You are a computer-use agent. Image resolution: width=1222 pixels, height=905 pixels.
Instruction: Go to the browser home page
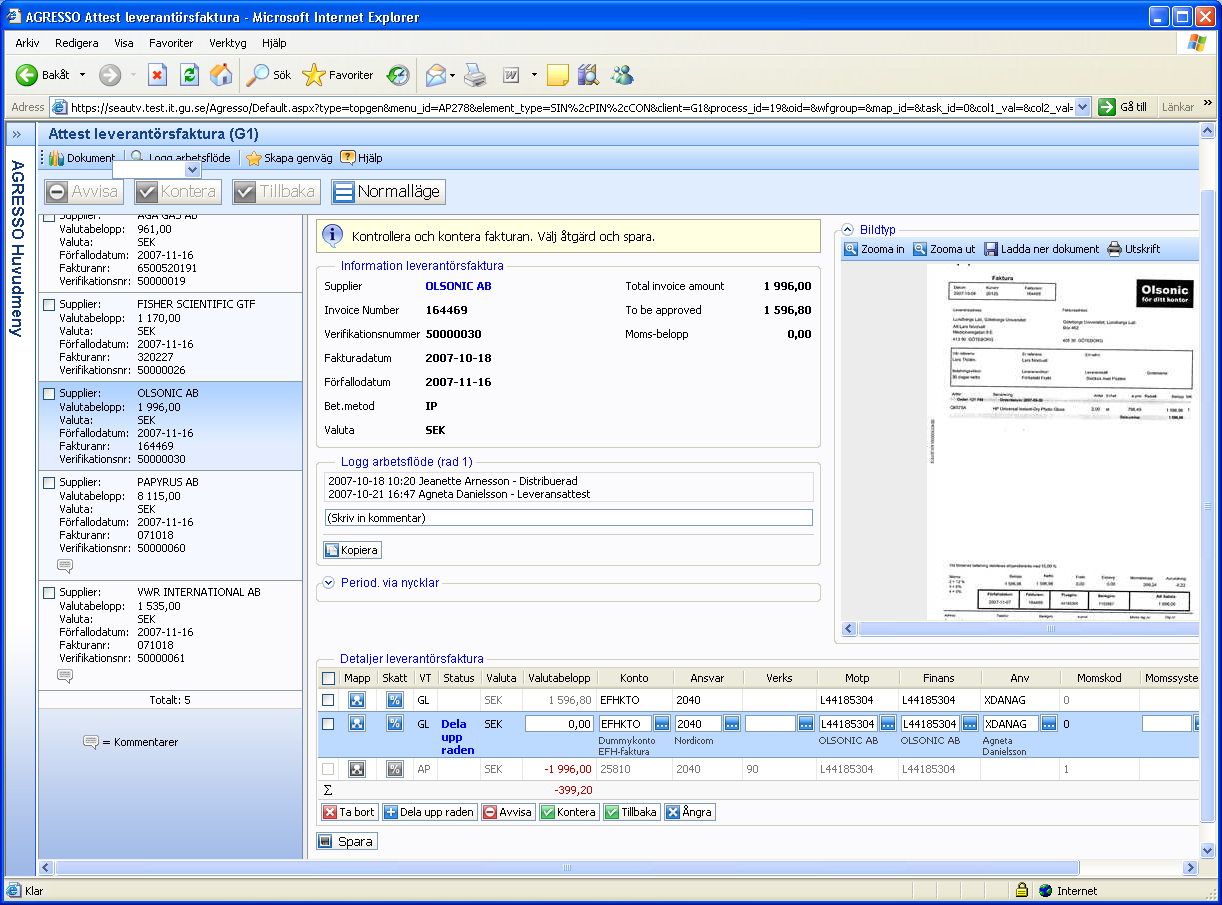tap(221, 75)
